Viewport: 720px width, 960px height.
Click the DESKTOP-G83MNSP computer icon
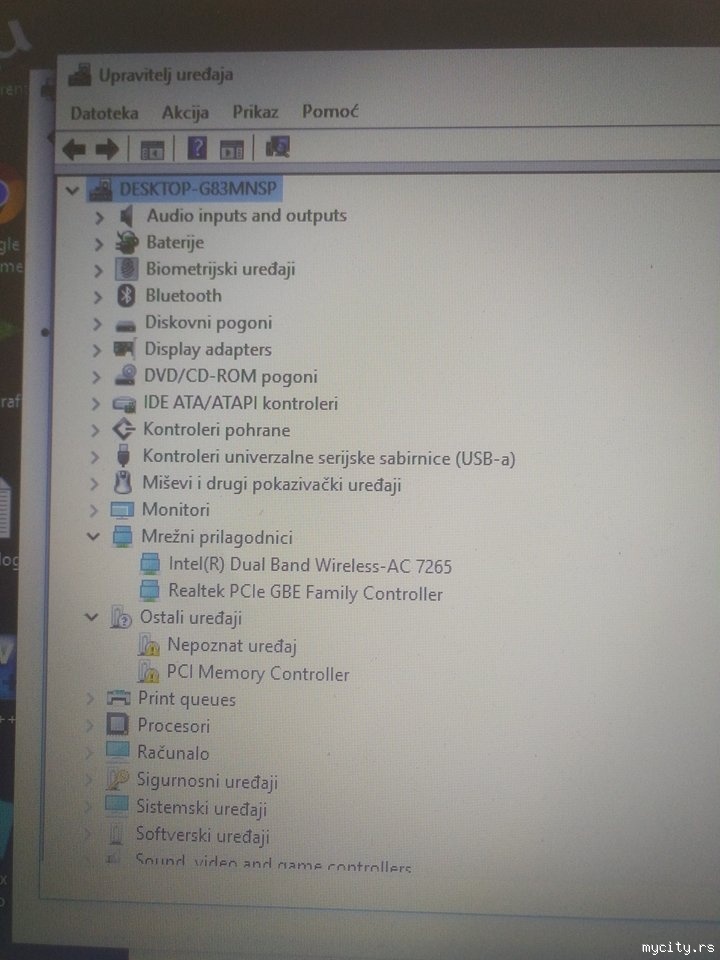tap(100, 189)
